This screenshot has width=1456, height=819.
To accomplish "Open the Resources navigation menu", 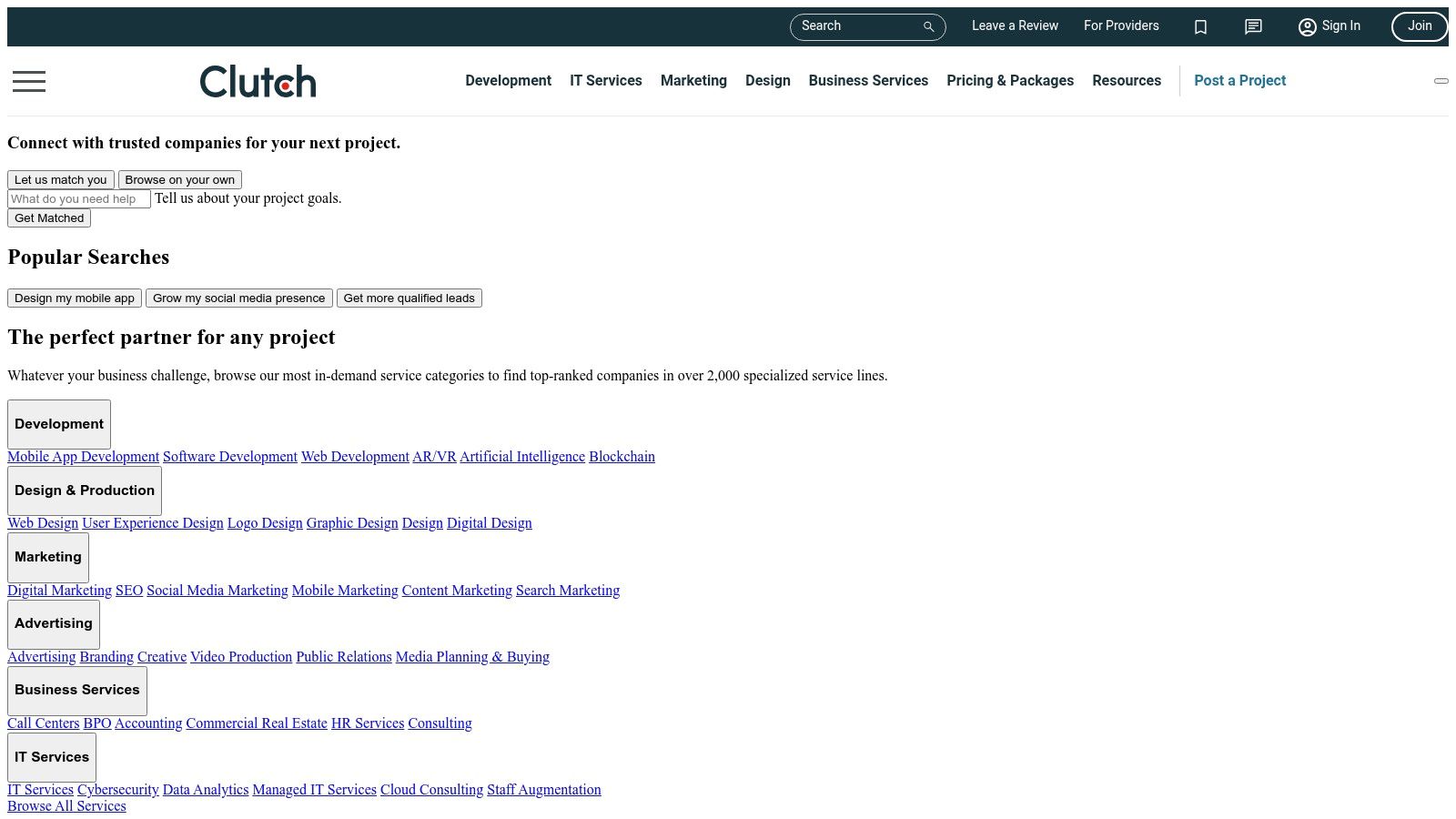I will (x=1127, y=80).
